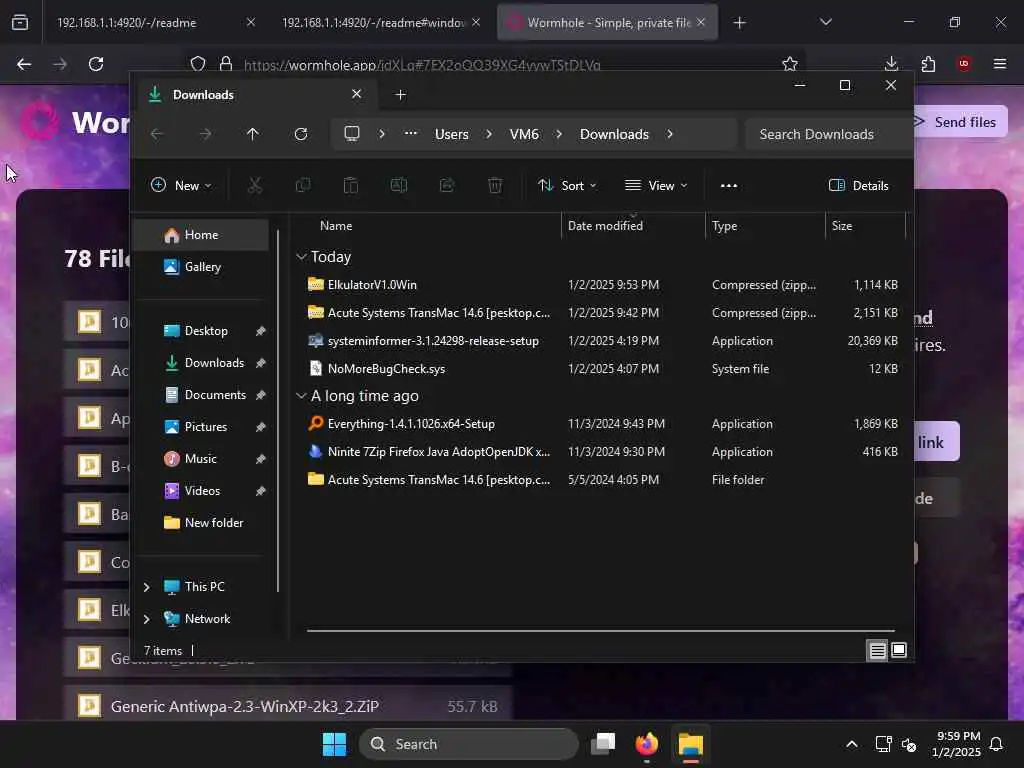Show hidden system tray icons
This screenshot has width=1024, height=768.
click(x=852, y=744)
